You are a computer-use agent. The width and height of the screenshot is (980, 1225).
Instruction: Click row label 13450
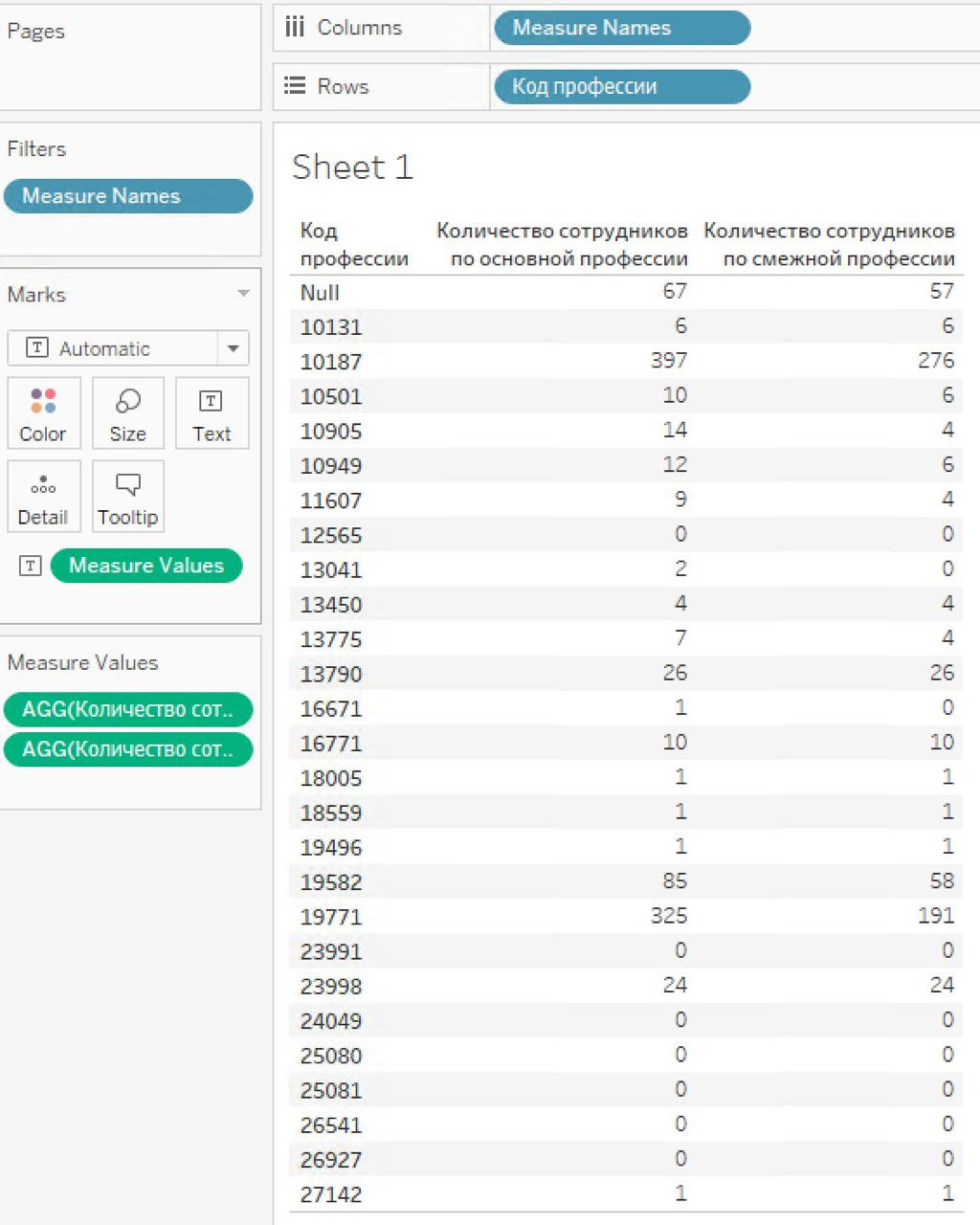tap(331, 605)
